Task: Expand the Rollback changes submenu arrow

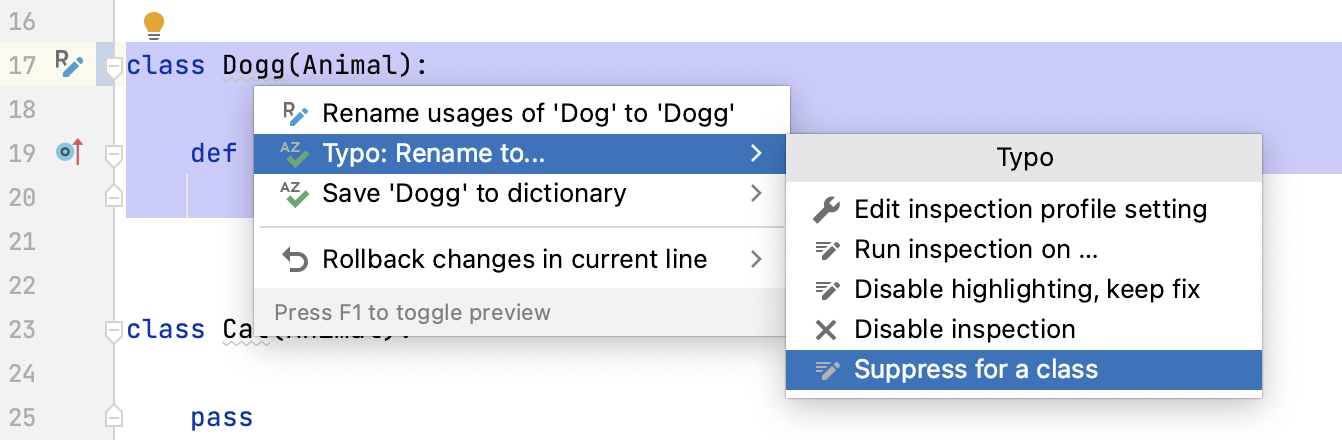Action: (x=756, y=260)
